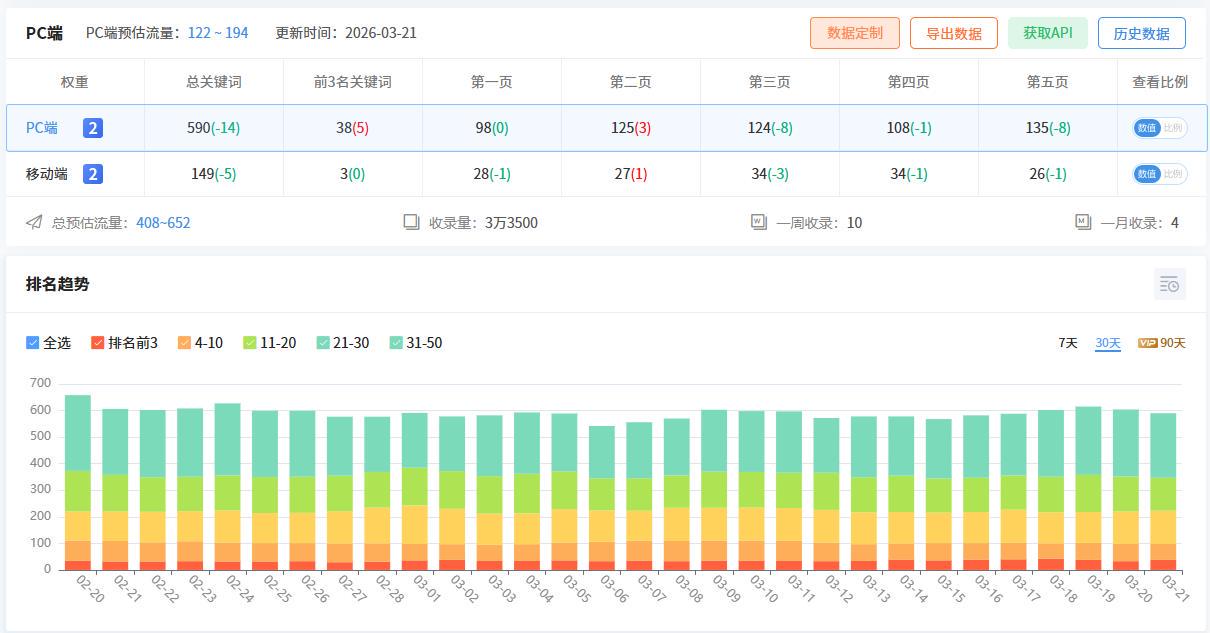Click the PC端 weight badge 2
Image resolution: width=1210 pixels, height=633 pixels.
coord(93,128)
